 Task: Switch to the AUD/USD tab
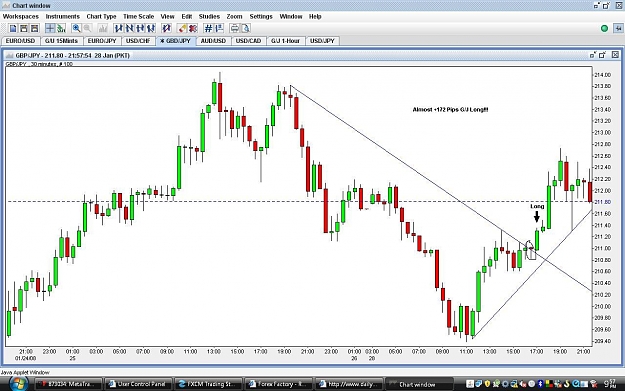[x=213, y=41]
